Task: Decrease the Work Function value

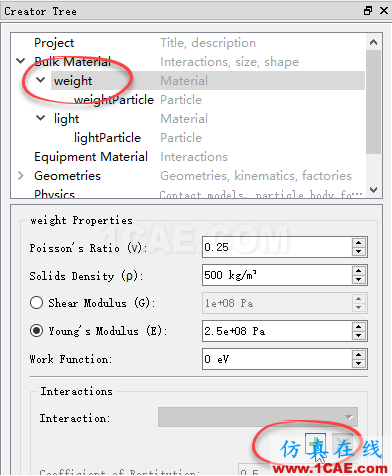Action: coord(359,364)
